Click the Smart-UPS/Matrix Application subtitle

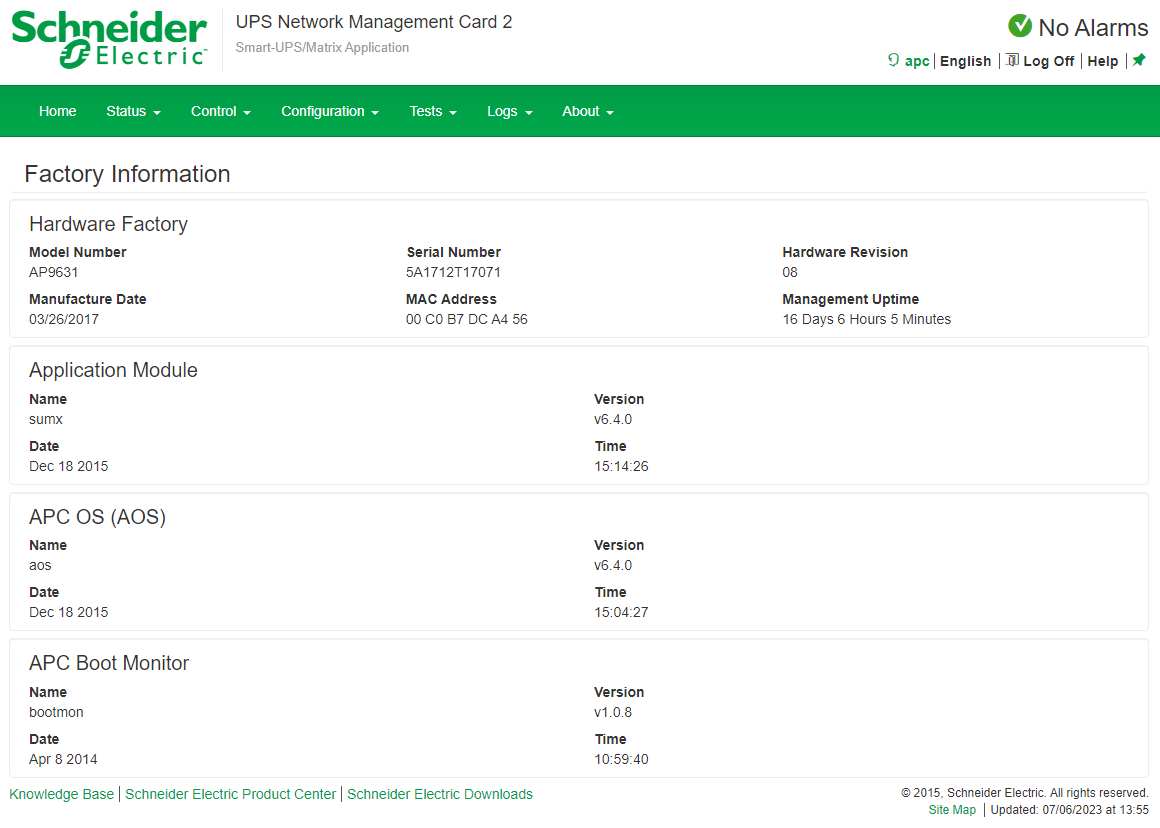(x=322, y=47)
